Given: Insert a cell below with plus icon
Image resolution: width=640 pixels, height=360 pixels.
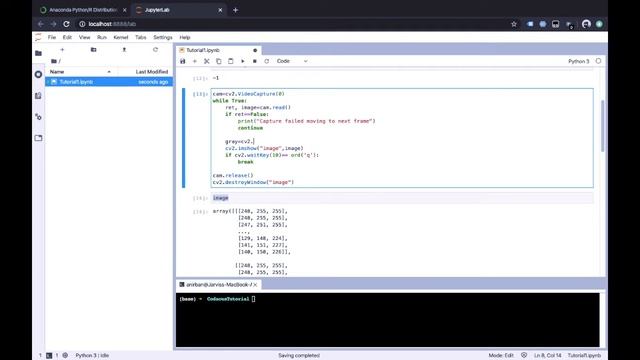Looking at the screenshot, I should coord(195,61).
